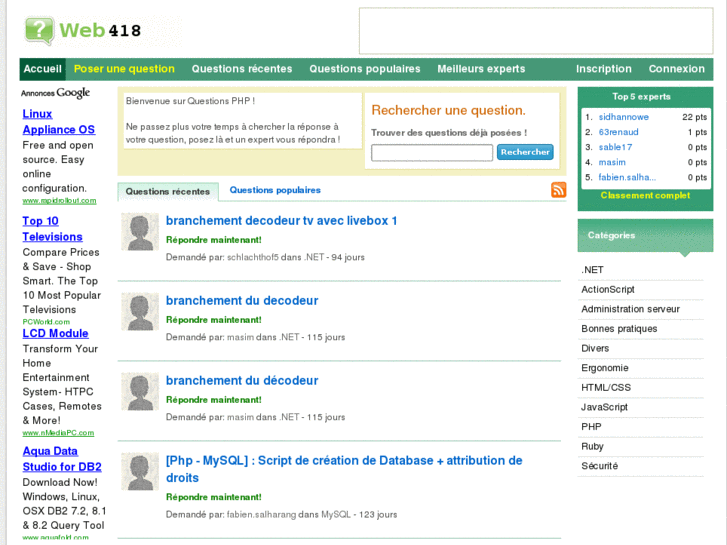
Task: Click avatar beside livebox 1 question
Action: (139, 232)
